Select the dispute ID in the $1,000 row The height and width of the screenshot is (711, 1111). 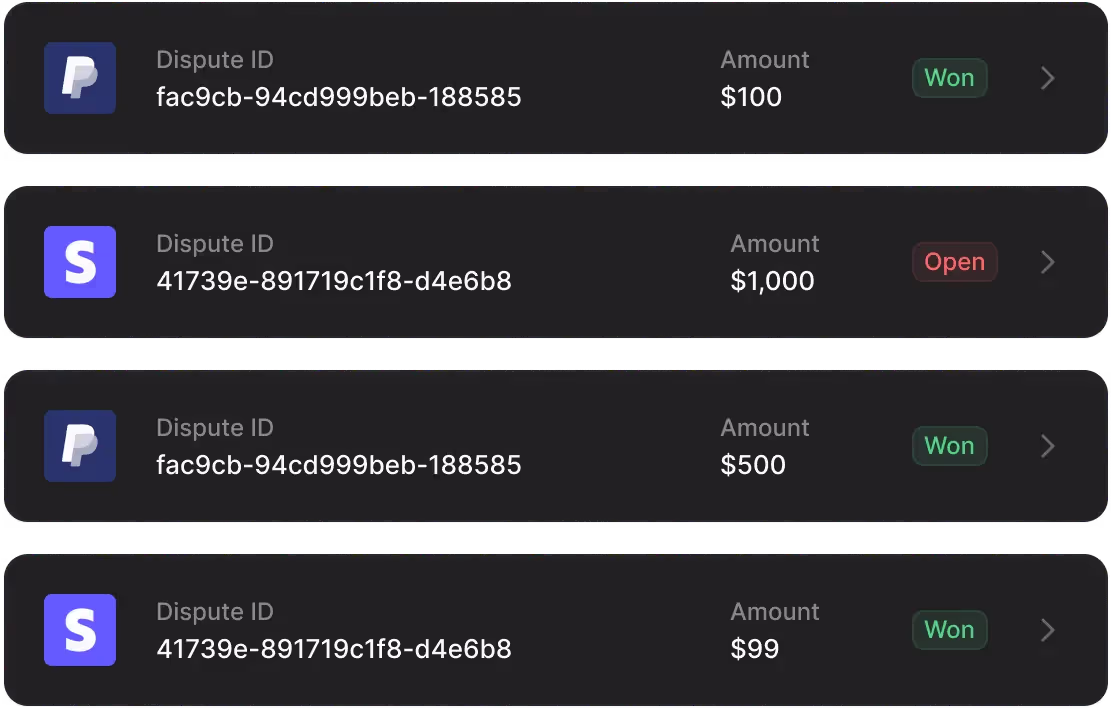pos(334,281)
